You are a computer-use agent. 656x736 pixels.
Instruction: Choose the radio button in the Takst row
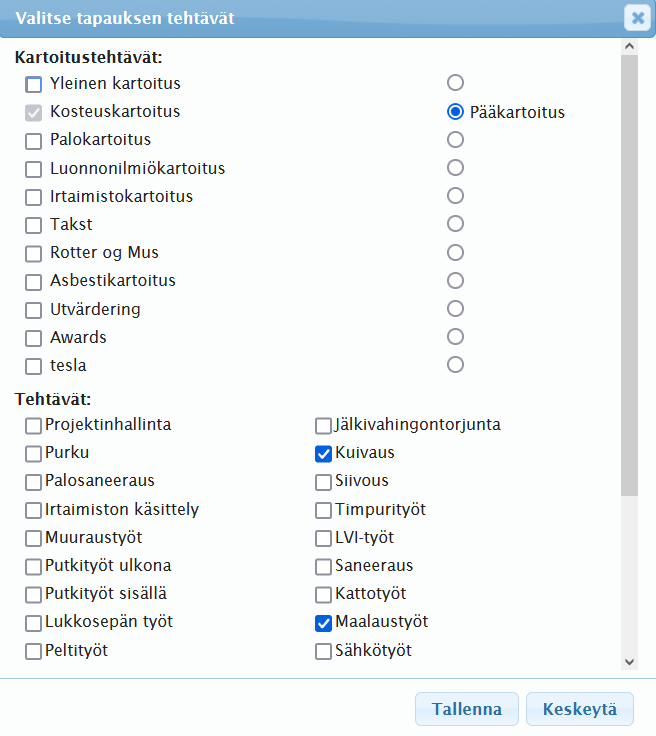click(x=456, y=224)
